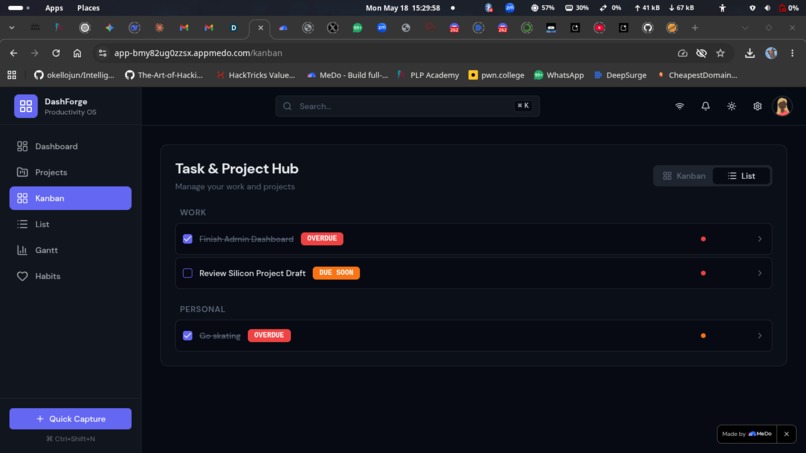The width and height of the screenshot is (806, 453).
Task: Reload the current page
Action: [x=56, y=53]
